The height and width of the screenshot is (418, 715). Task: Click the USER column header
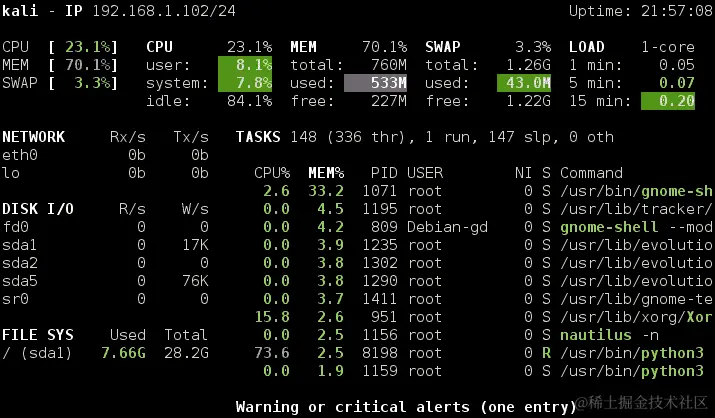click(x=425, y=173)
